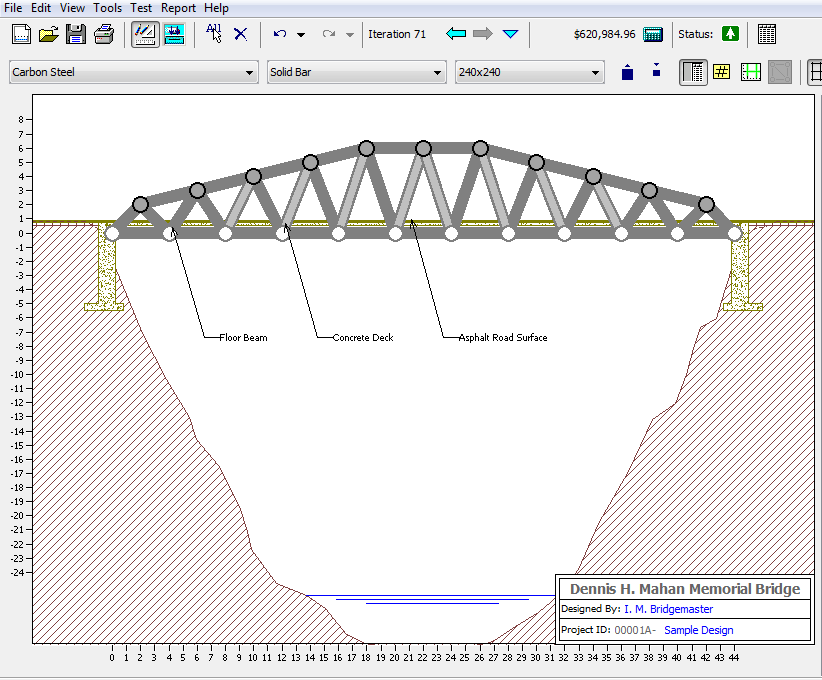Open the Test menu
Viewport: 822px width, 680px height.
(x=140, y=8)
